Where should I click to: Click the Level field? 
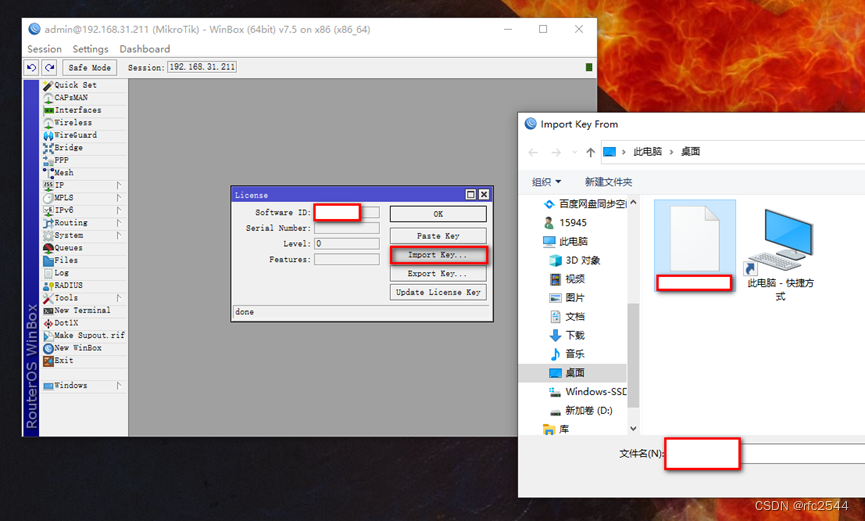(347, 243)
